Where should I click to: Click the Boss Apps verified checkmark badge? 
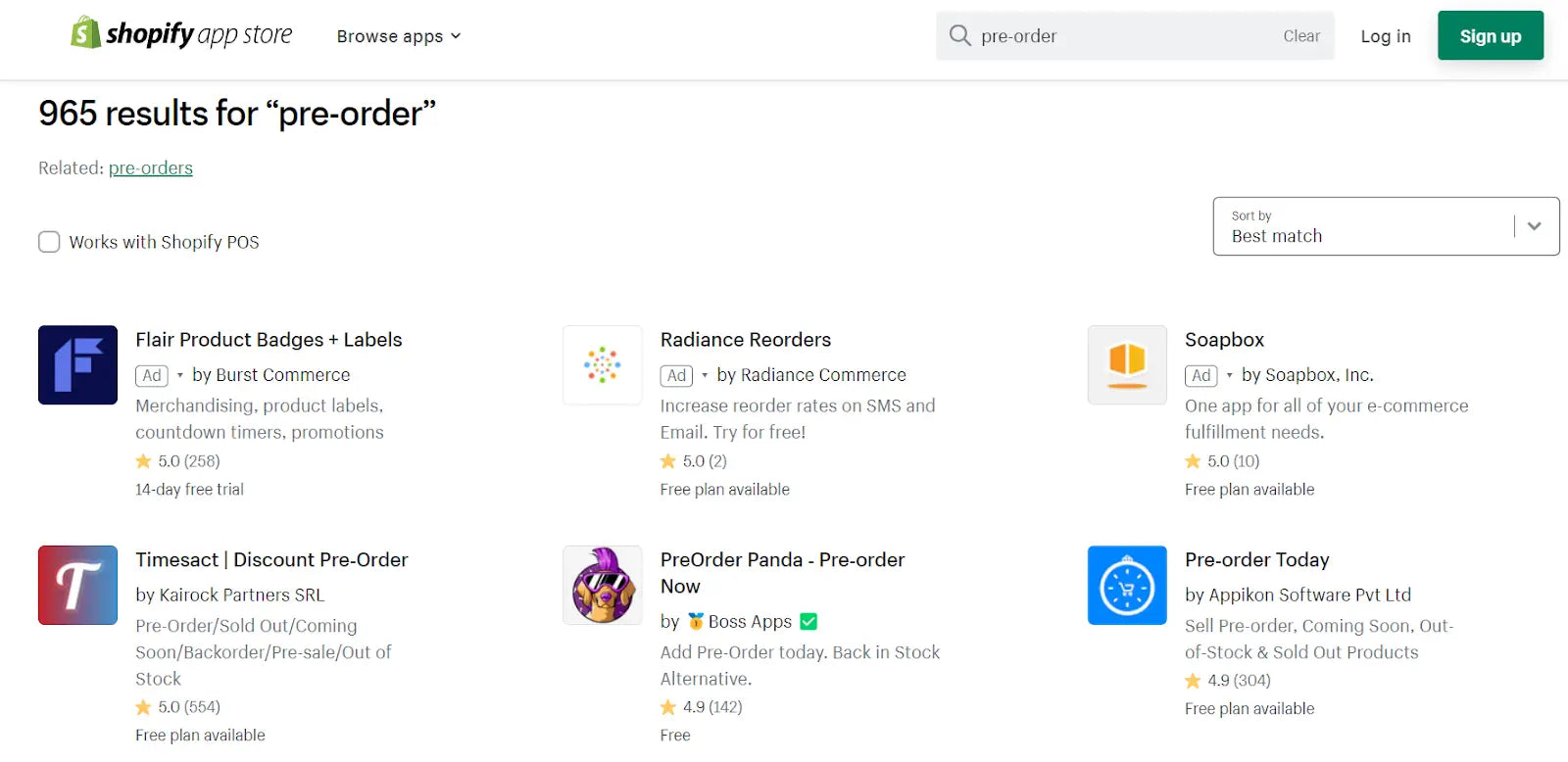[808, 621]
